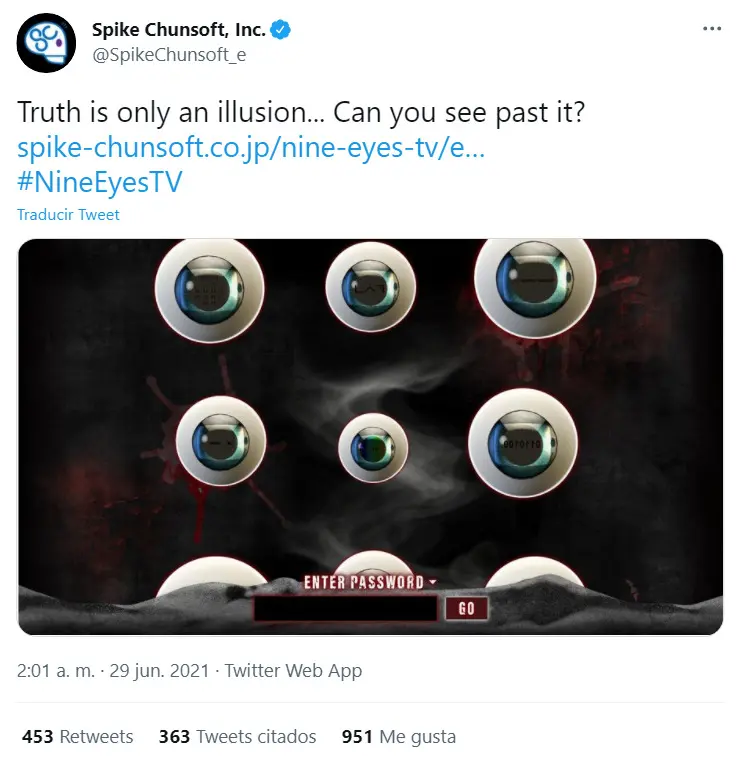Open the three-dot more options menu
The width and height of the screenshot is (741, 764).
pos(712,29)
